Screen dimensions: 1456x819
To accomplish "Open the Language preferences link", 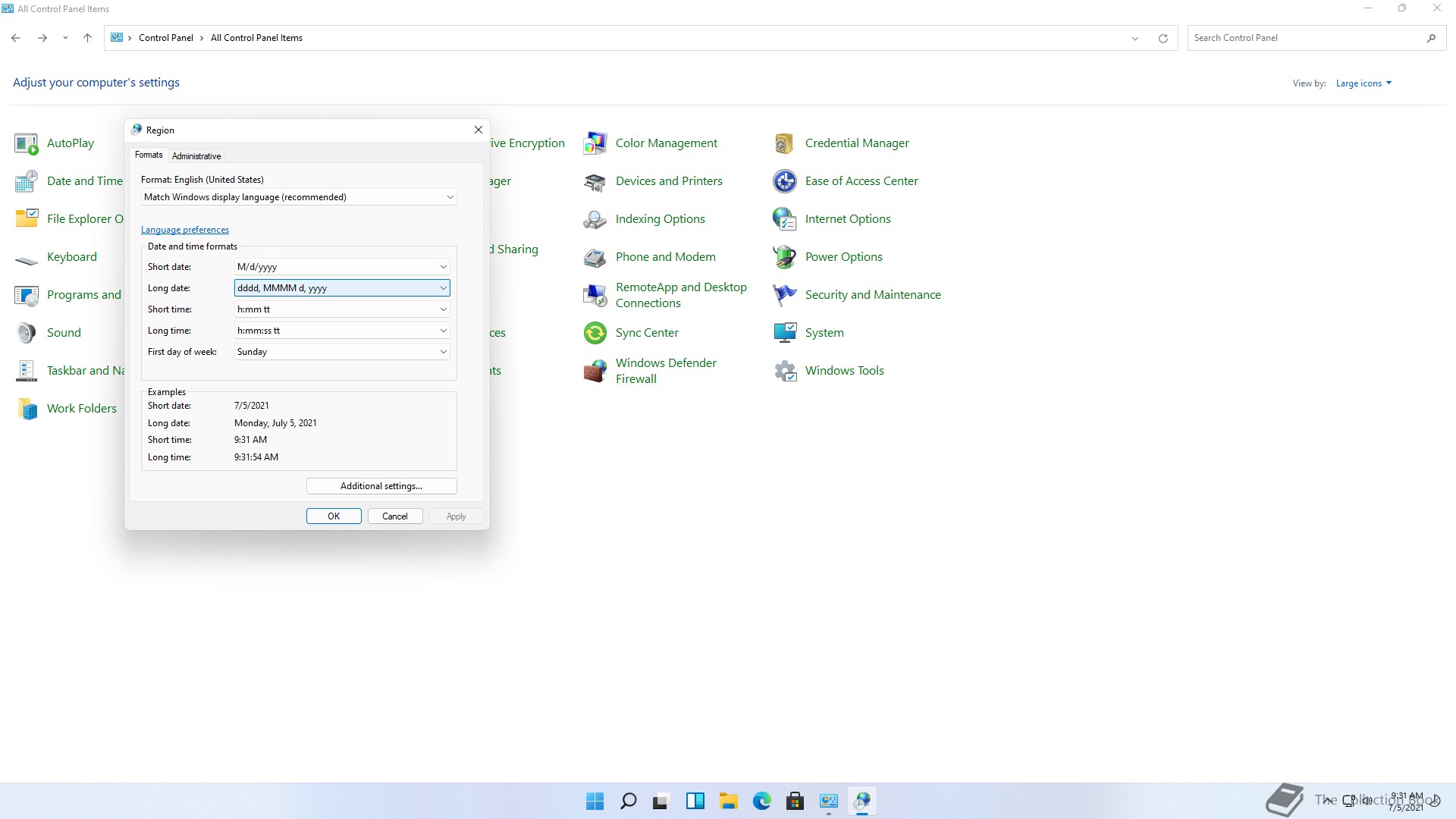I will (x=185, y=230).
